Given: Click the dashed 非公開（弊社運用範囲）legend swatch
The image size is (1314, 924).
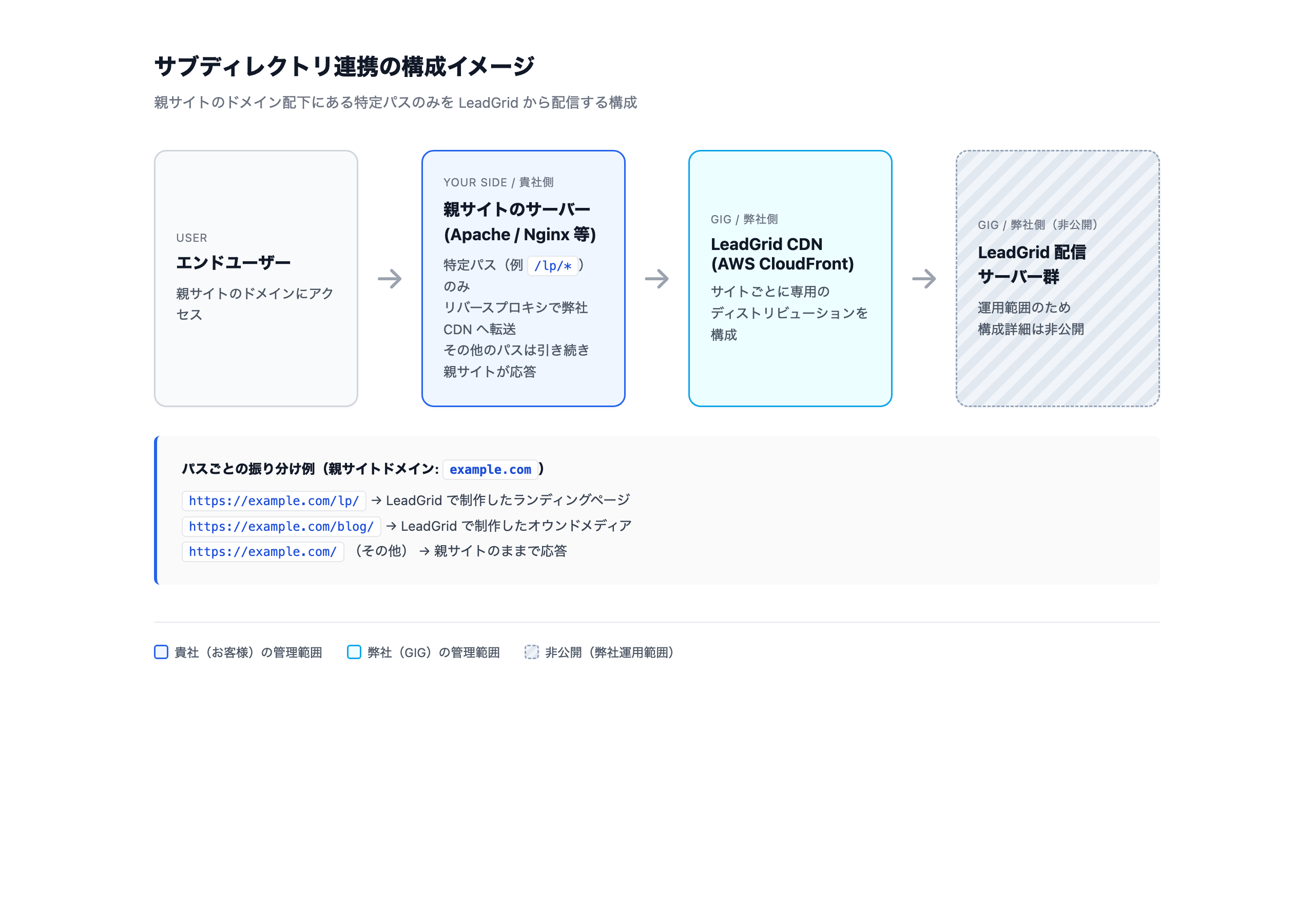Looking at the screenshot, I should click(x=532, y=652).
